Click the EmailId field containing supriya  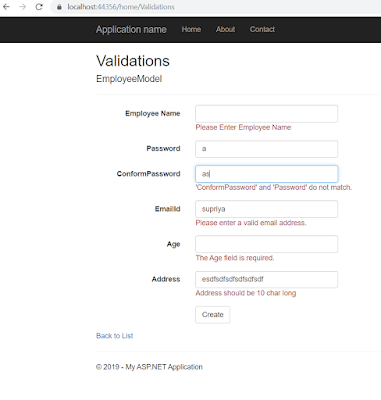266,209
